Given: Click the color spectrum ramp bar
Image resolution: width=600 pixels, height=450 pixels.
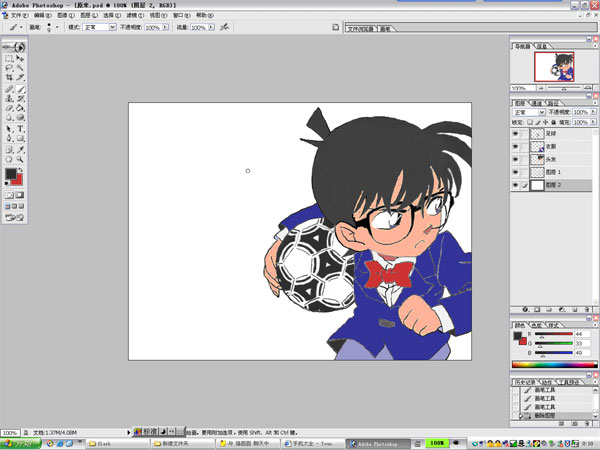Looking at the screenshot, I should click(x=554, y=365).
